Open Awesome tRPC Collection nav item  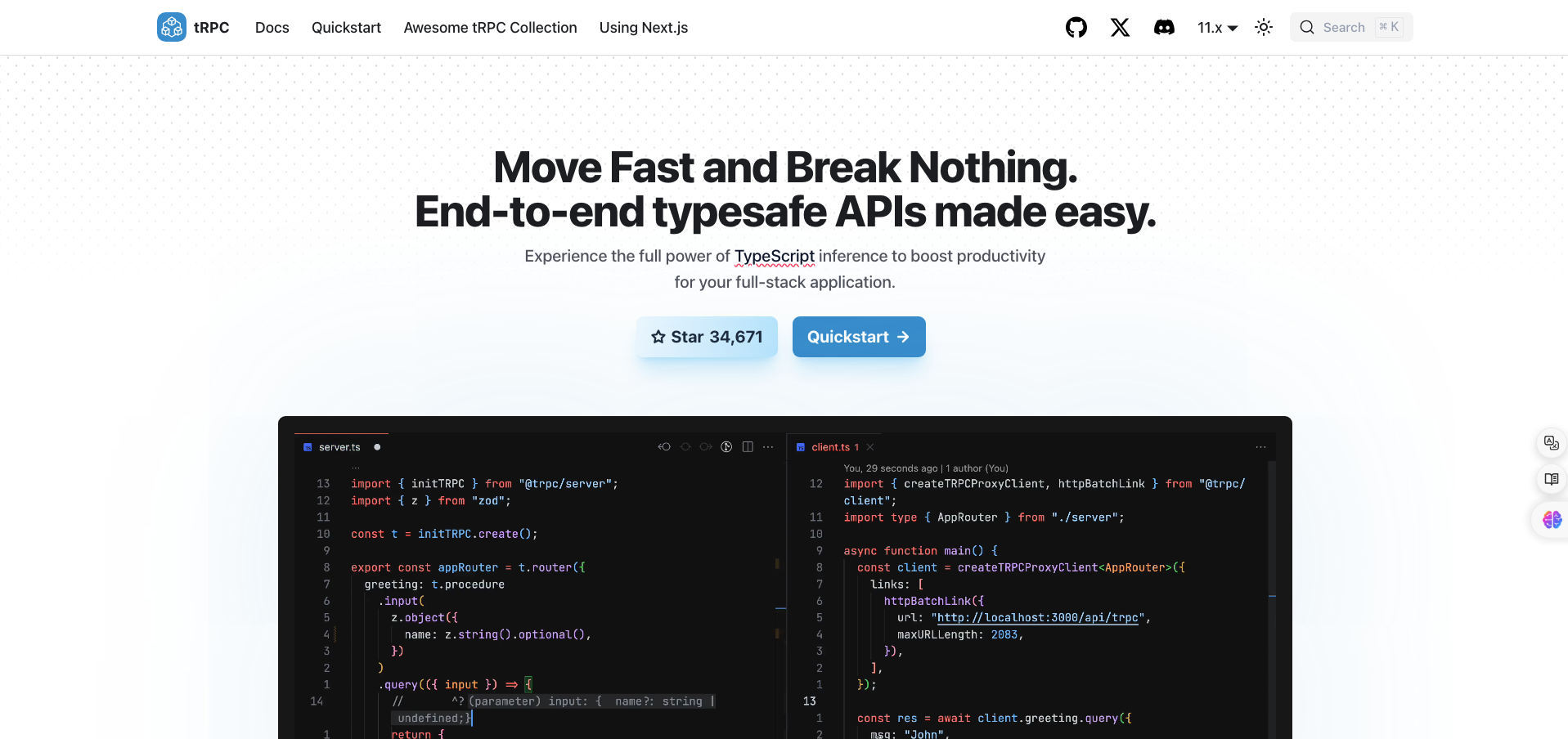click(490, 27)
